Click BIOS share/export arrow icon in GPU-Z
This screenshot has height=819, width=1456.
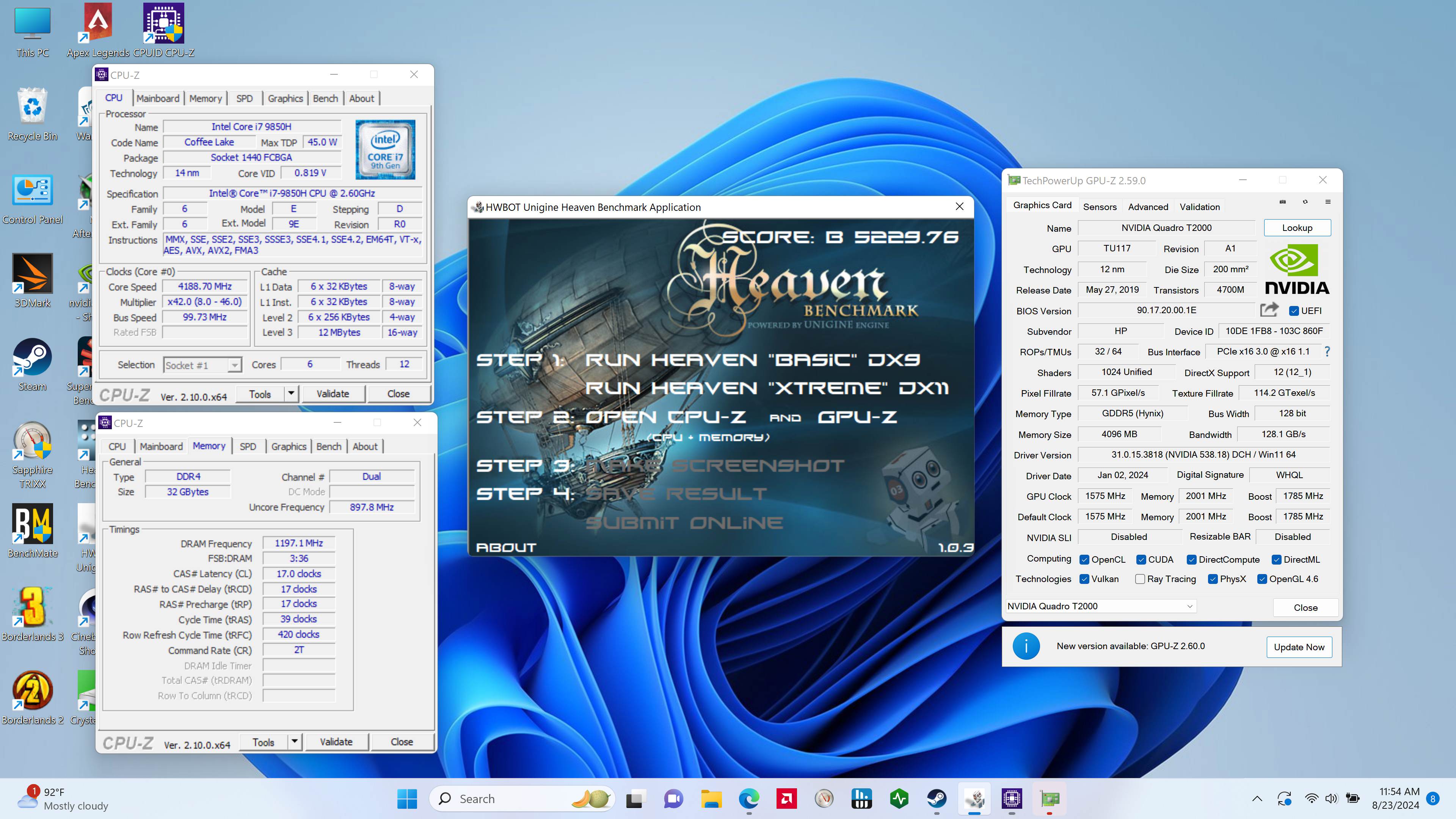coord(1269,310)
